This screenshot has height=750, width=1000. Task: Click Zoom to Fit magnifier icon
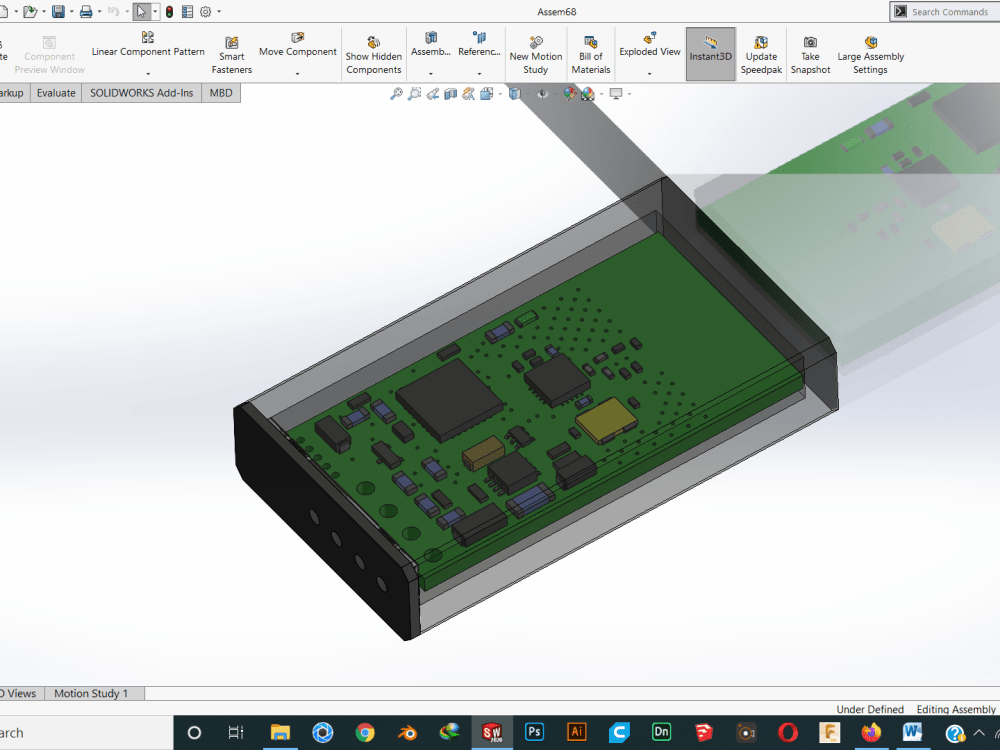click(x=396, y=94)
